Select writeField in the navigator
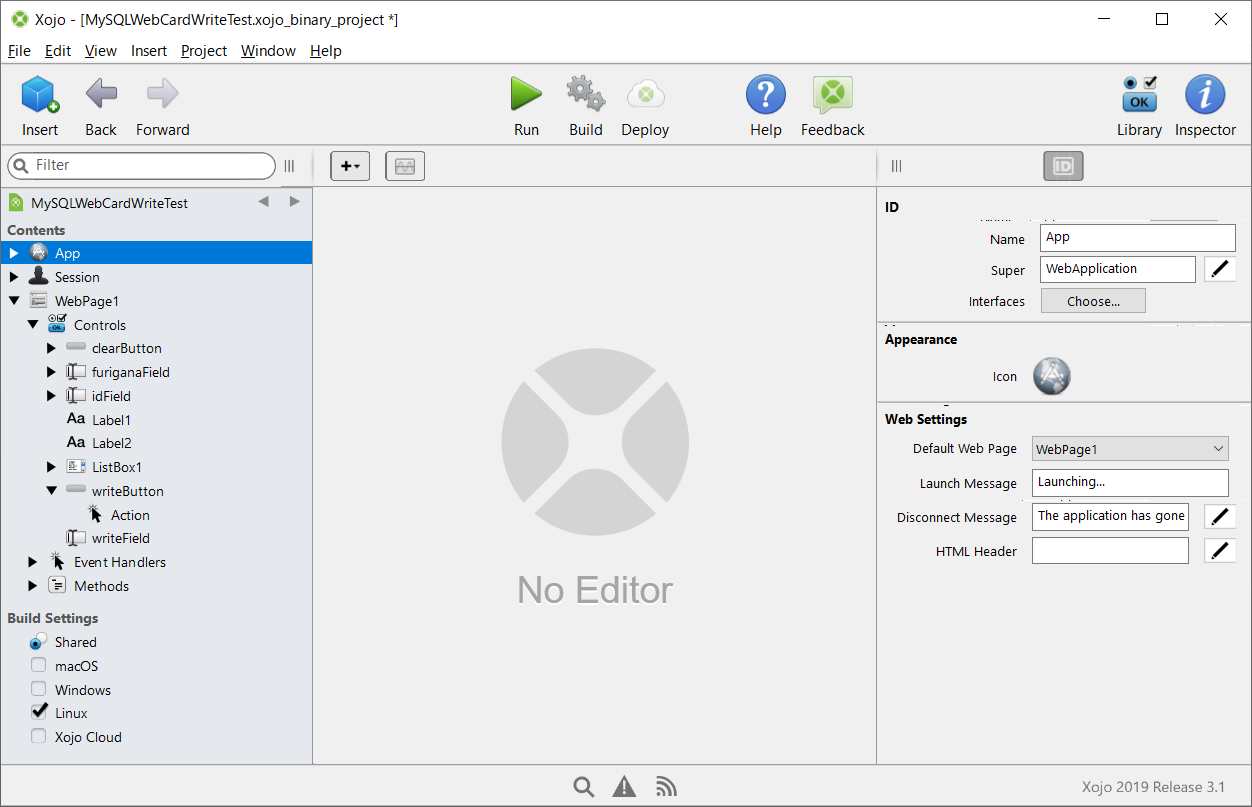The image size is (1252, 807). [120, 538]
